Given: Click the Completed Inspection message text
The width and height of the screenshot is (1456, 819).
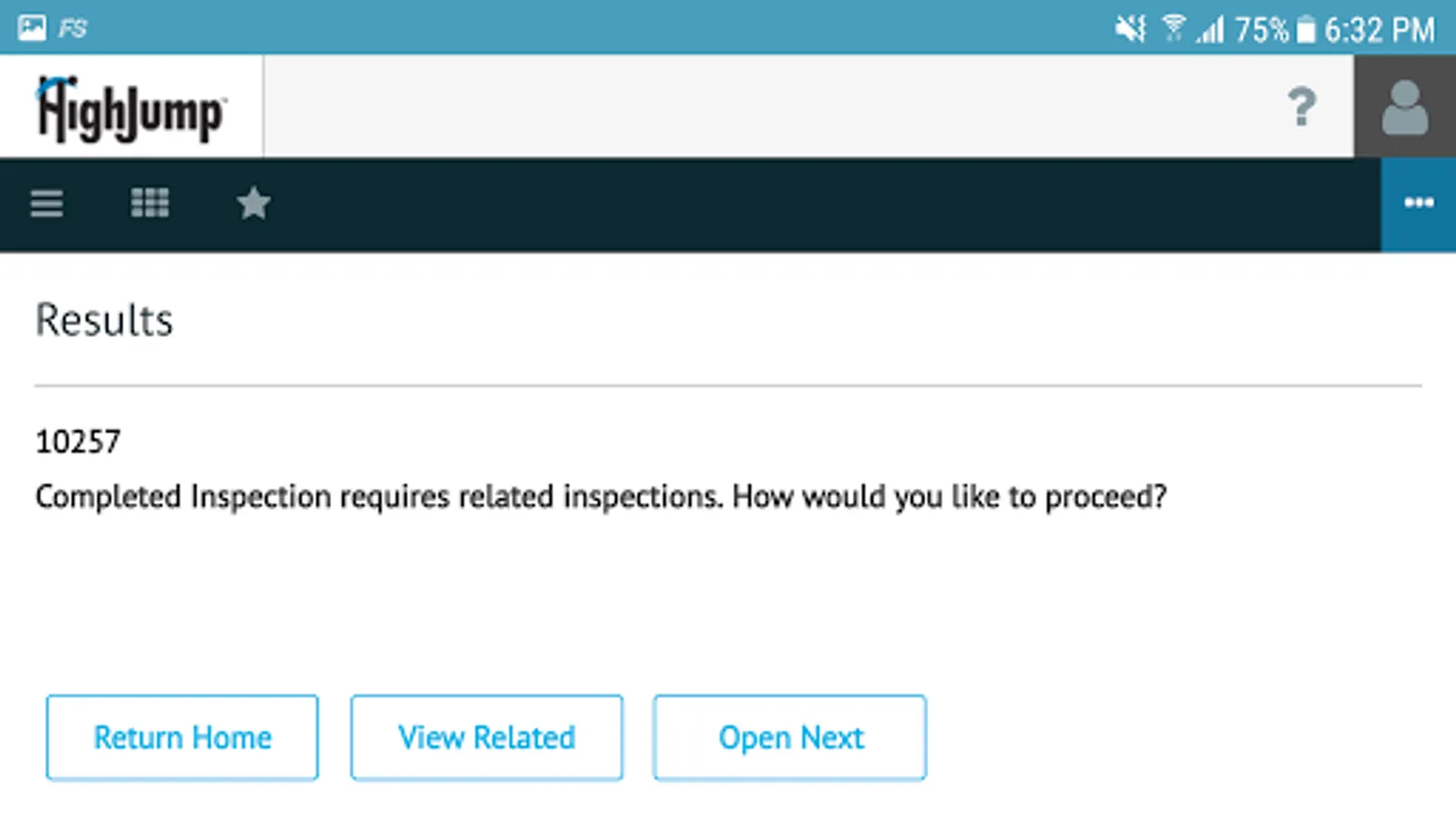Looking at the screenshot, I should pyautogui.click(x=601, y=497).
